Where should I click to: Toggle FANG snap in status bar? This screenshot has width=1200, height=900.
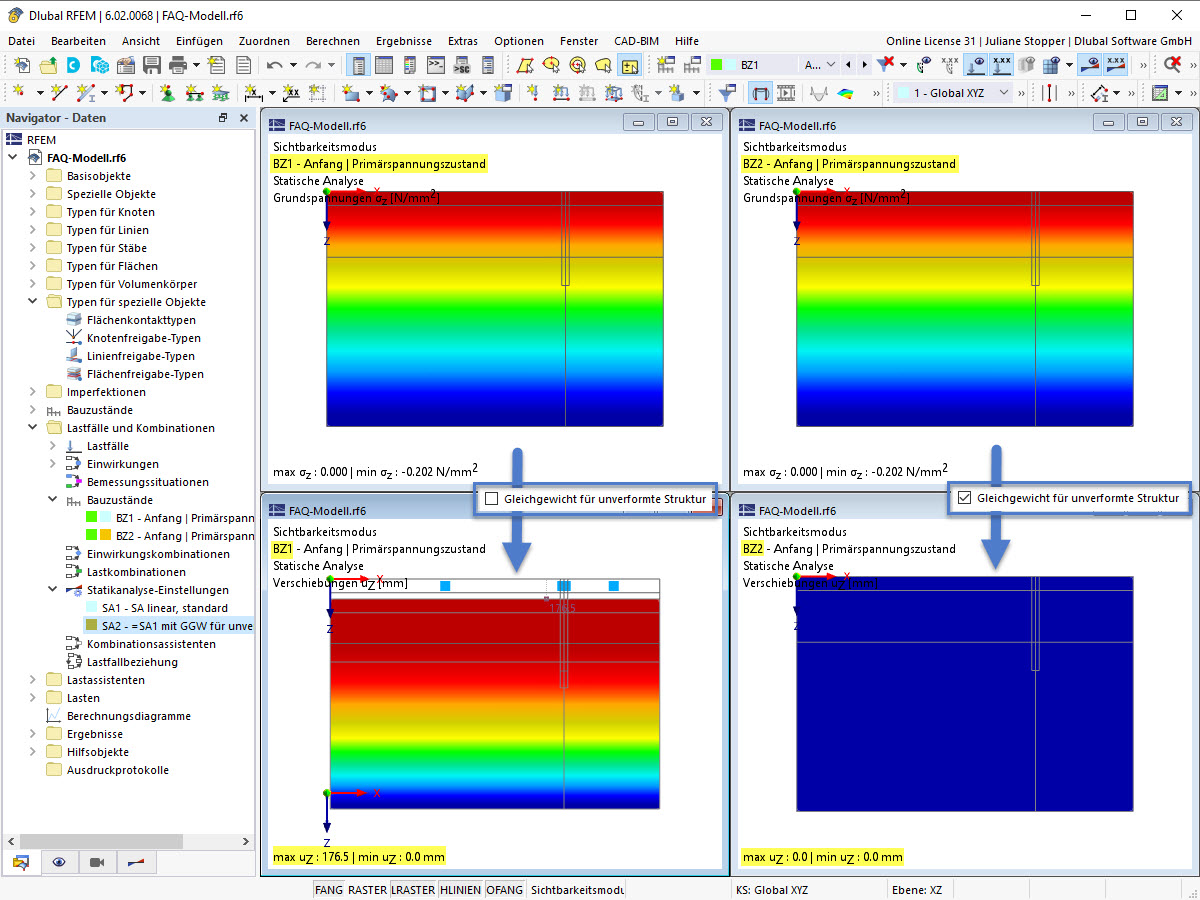(x=328, y=889)
